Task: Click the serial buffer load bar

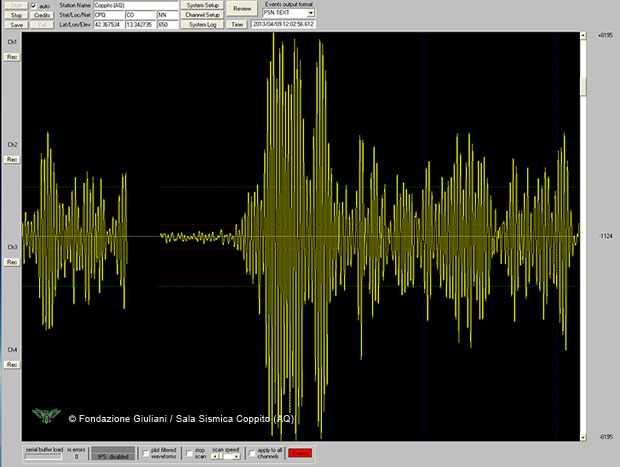Action: click(x=43, y=456)
